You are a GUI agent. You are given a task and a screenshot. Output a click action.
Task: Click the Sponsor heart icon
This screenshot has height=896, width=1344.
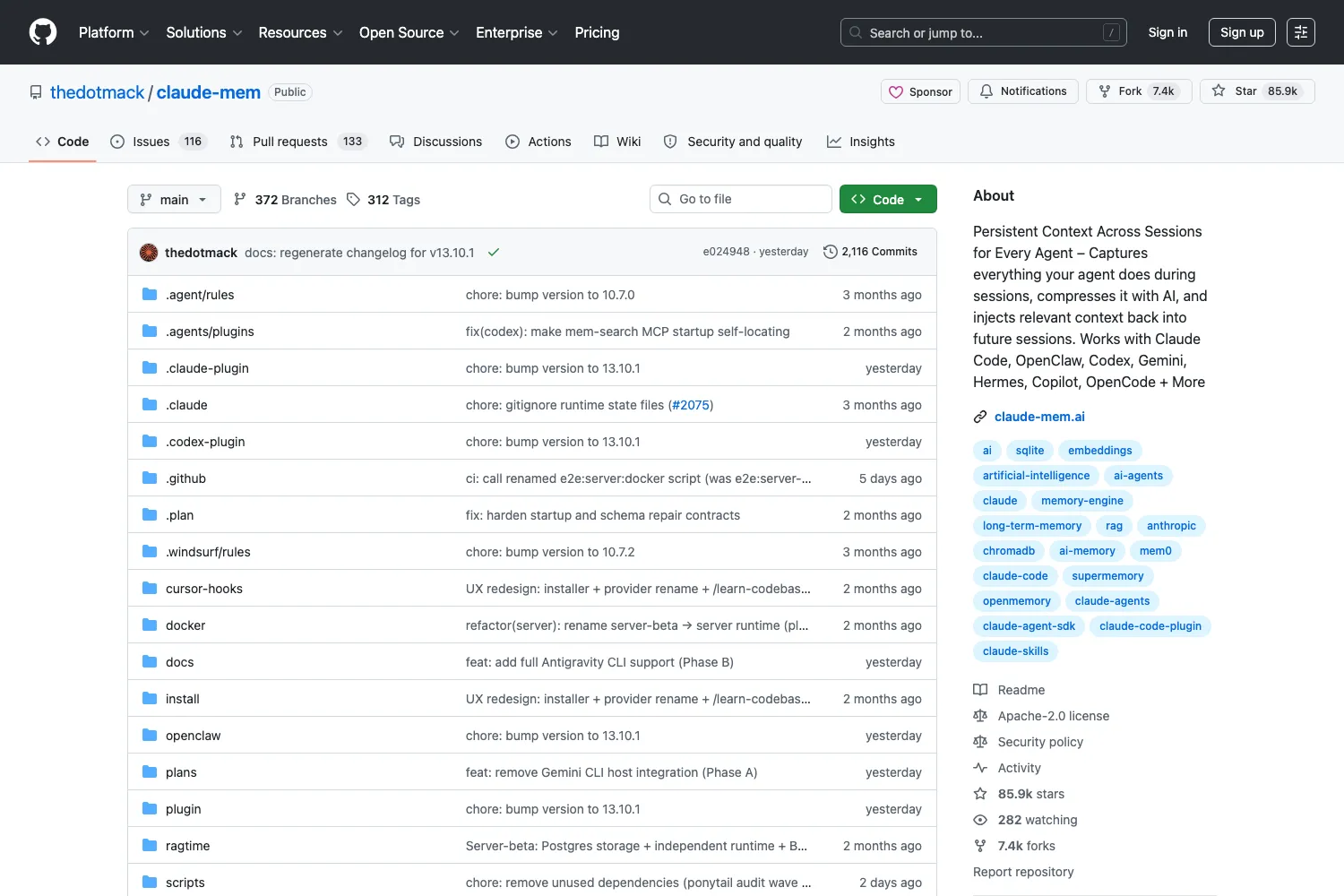(896, 91)
